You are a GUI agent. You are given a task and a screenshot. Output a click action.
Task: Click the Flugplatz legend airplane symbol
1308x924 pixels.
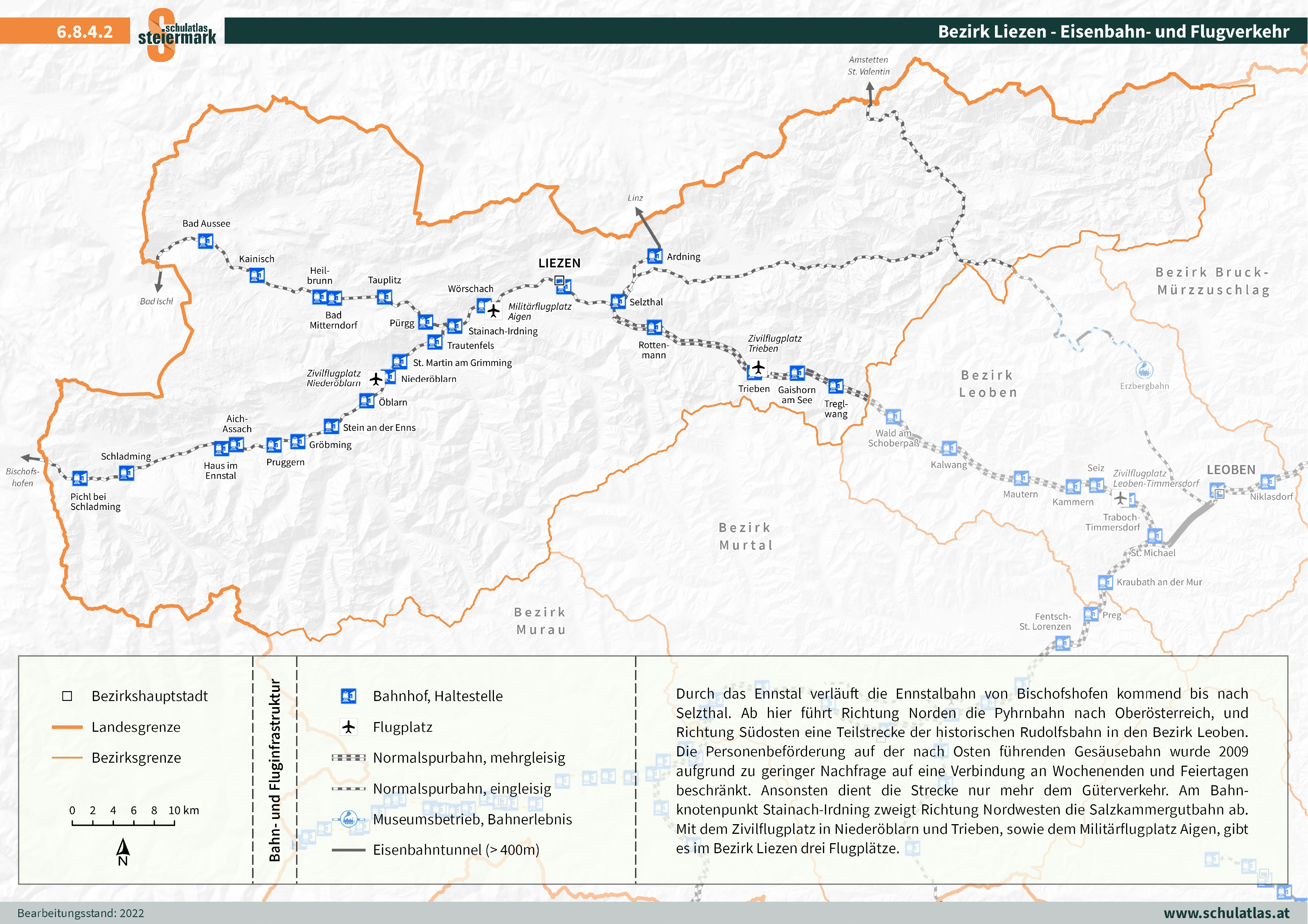pyautogui.click(x=348, y=727)
